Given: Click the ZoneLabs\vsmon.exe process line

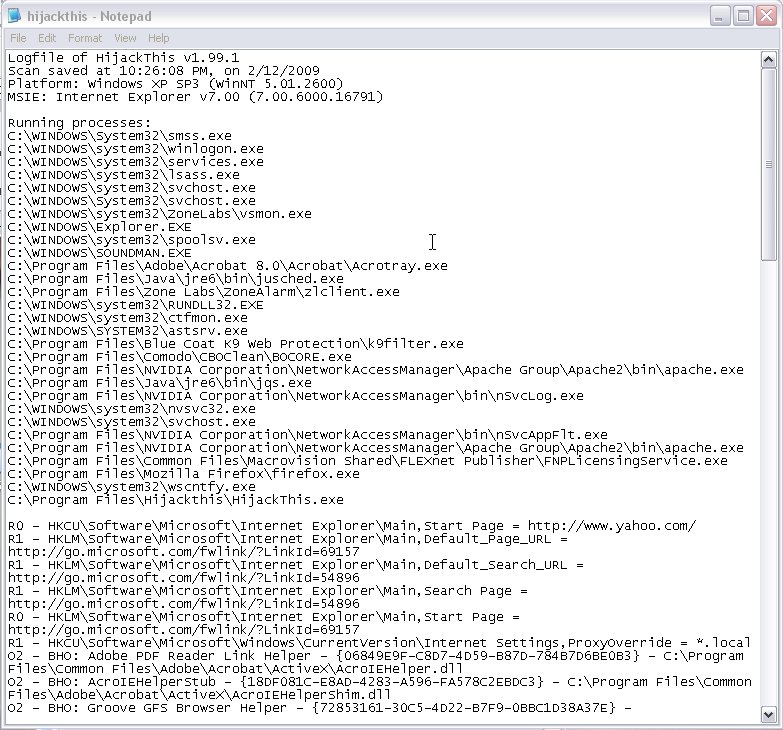Looking at the screenshot, I should pos(160,214).
